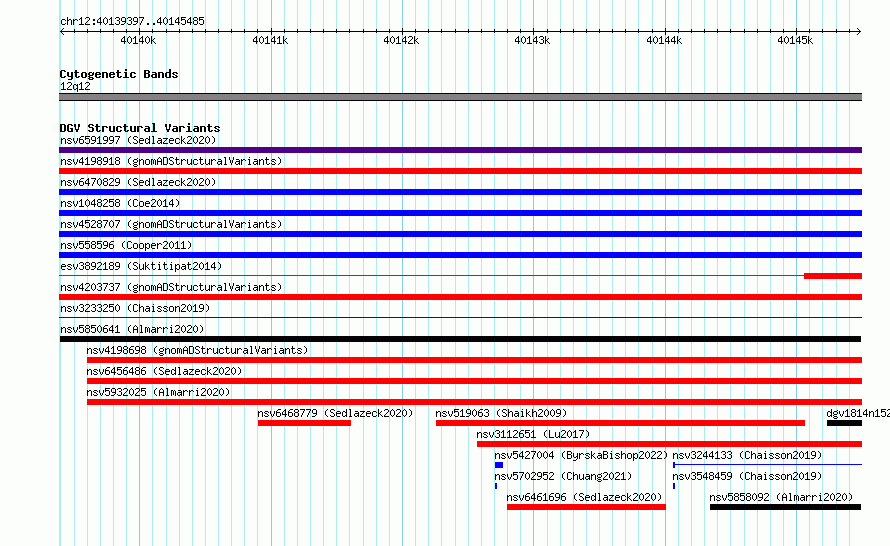Click the nsv3233250 (Chaisson2019) label
Screen dimensions: 890x546
pyautogui.click(x=135, y=308)
